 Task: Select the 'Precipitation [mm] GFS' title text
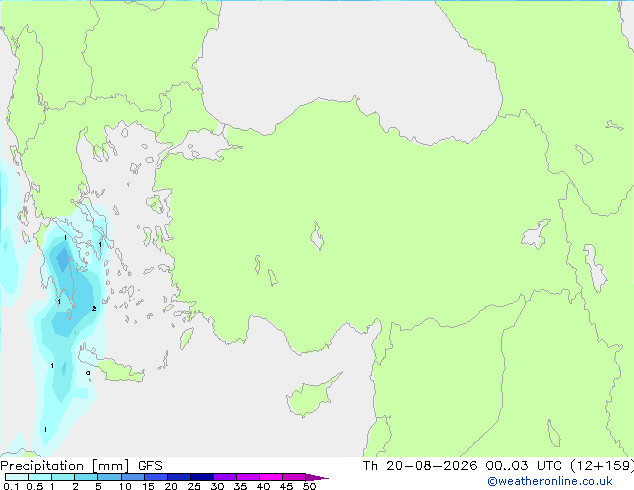[x=81, y=466]
